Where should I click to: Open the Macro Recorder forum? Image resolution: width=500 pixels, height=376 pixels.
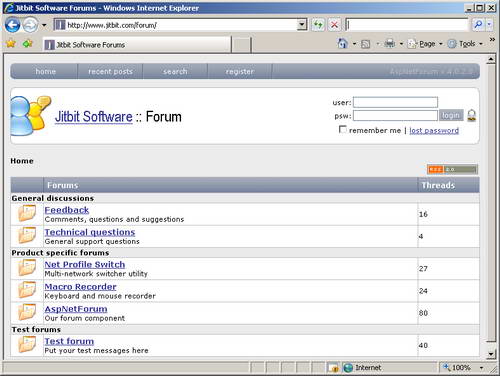[x=81, y=287]
